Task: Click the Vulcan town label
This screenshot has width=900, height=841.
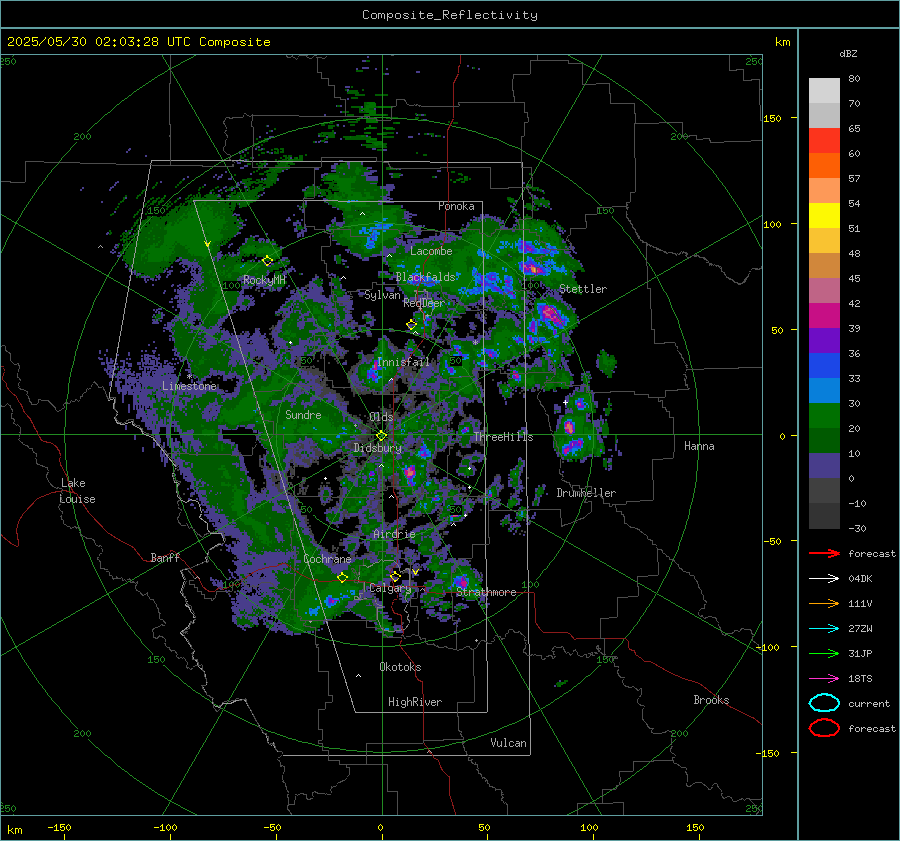Action: [x=509, y=743]
